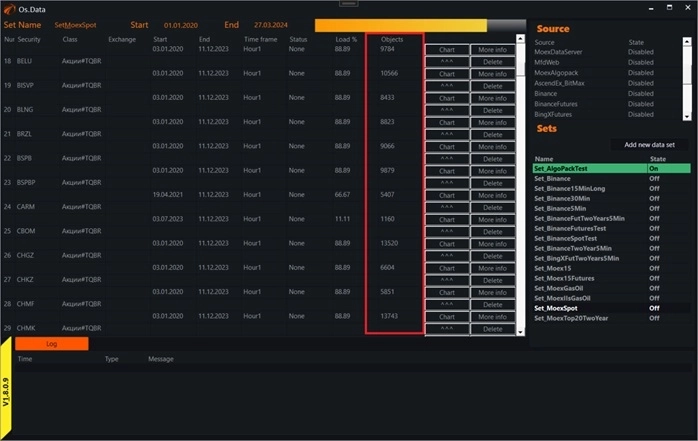Viewport: 698px width, 441px height.
Task: Collapse the CHMF security using its ^^^ button
Action: point(447,304)
